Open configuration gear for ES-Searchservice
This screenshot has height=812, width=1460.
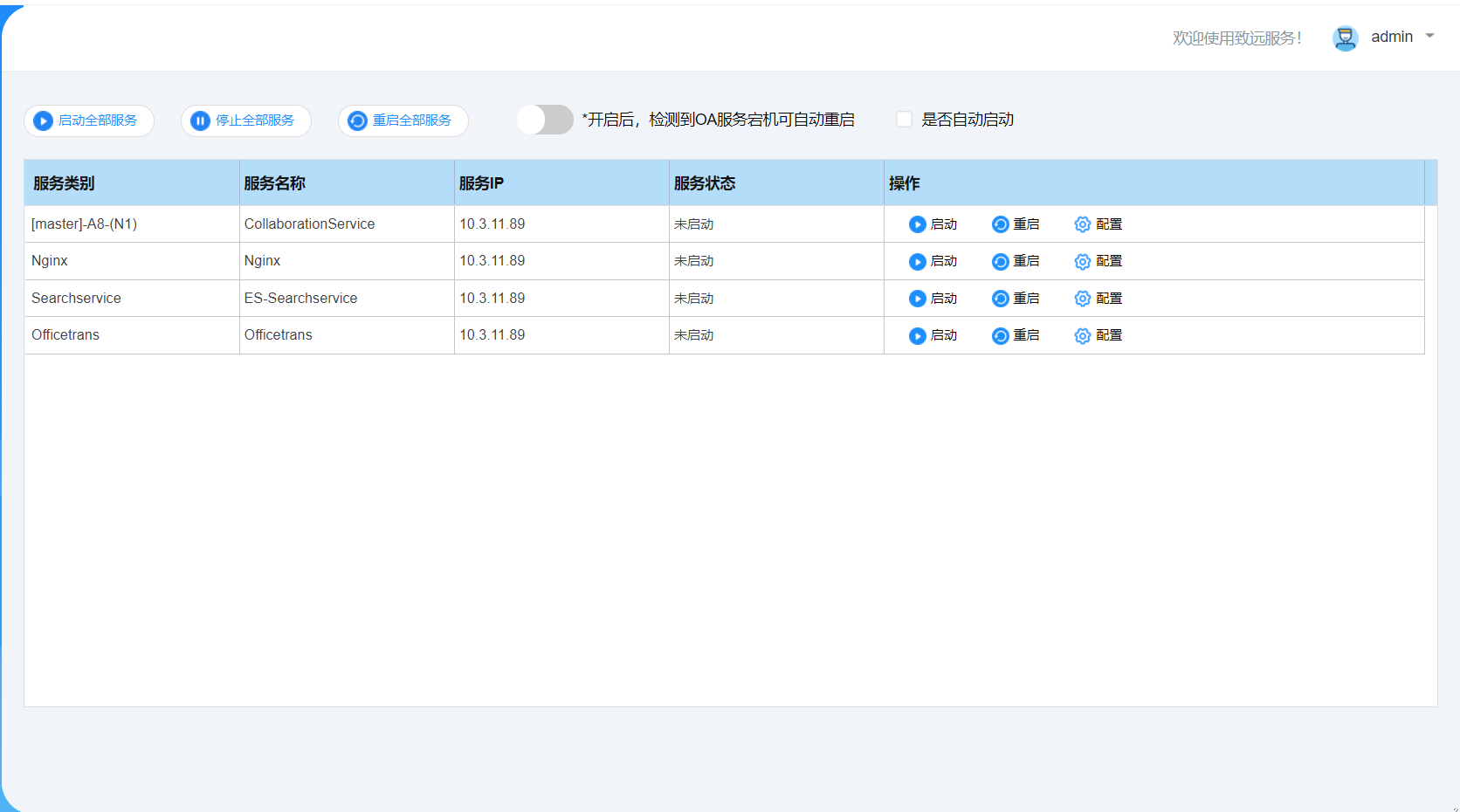[x=1082, y=299]
